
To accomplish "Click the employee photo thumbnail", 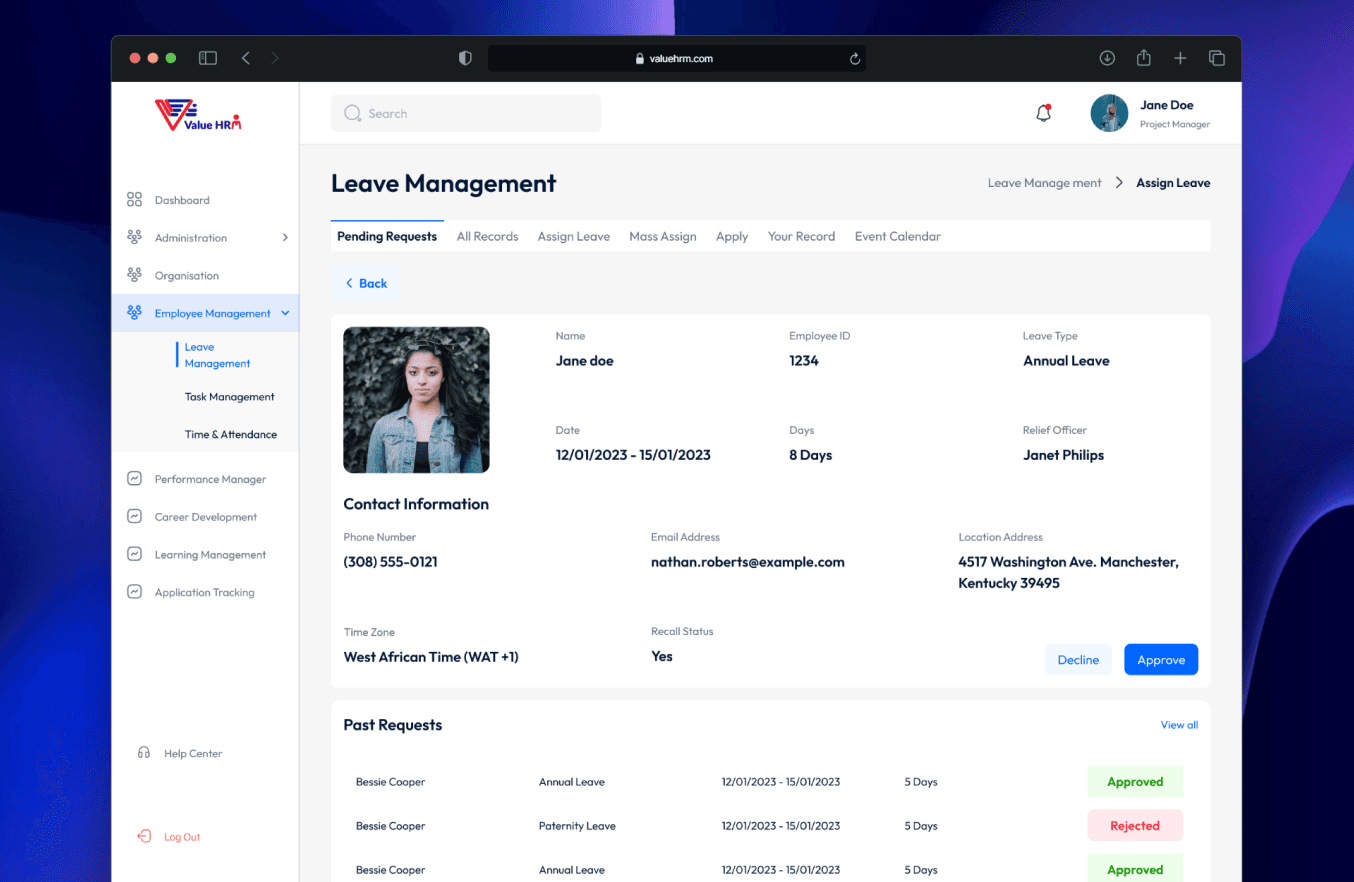I will (x=416, y=400).
